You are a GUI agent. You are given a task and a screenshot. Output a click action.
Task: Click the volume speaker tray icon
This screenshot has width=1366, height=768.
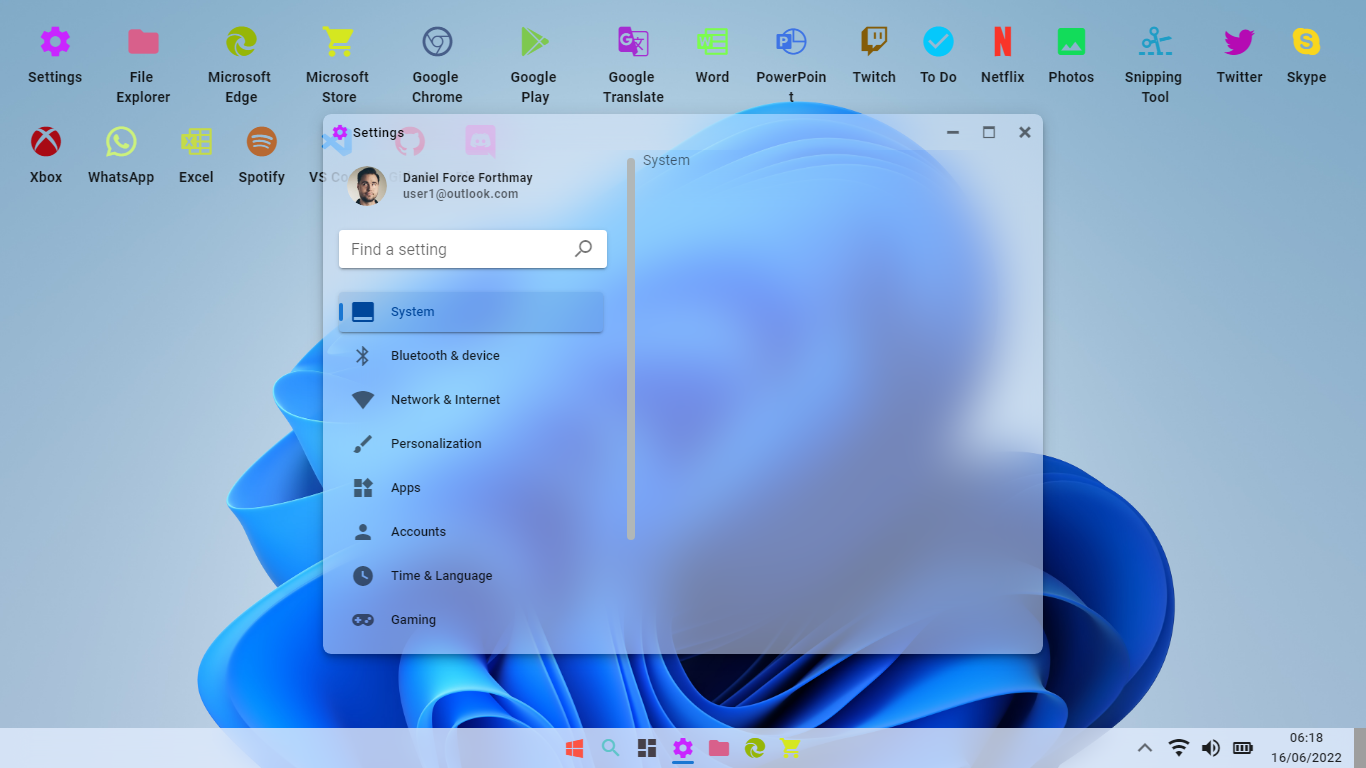click(1211, 748)
